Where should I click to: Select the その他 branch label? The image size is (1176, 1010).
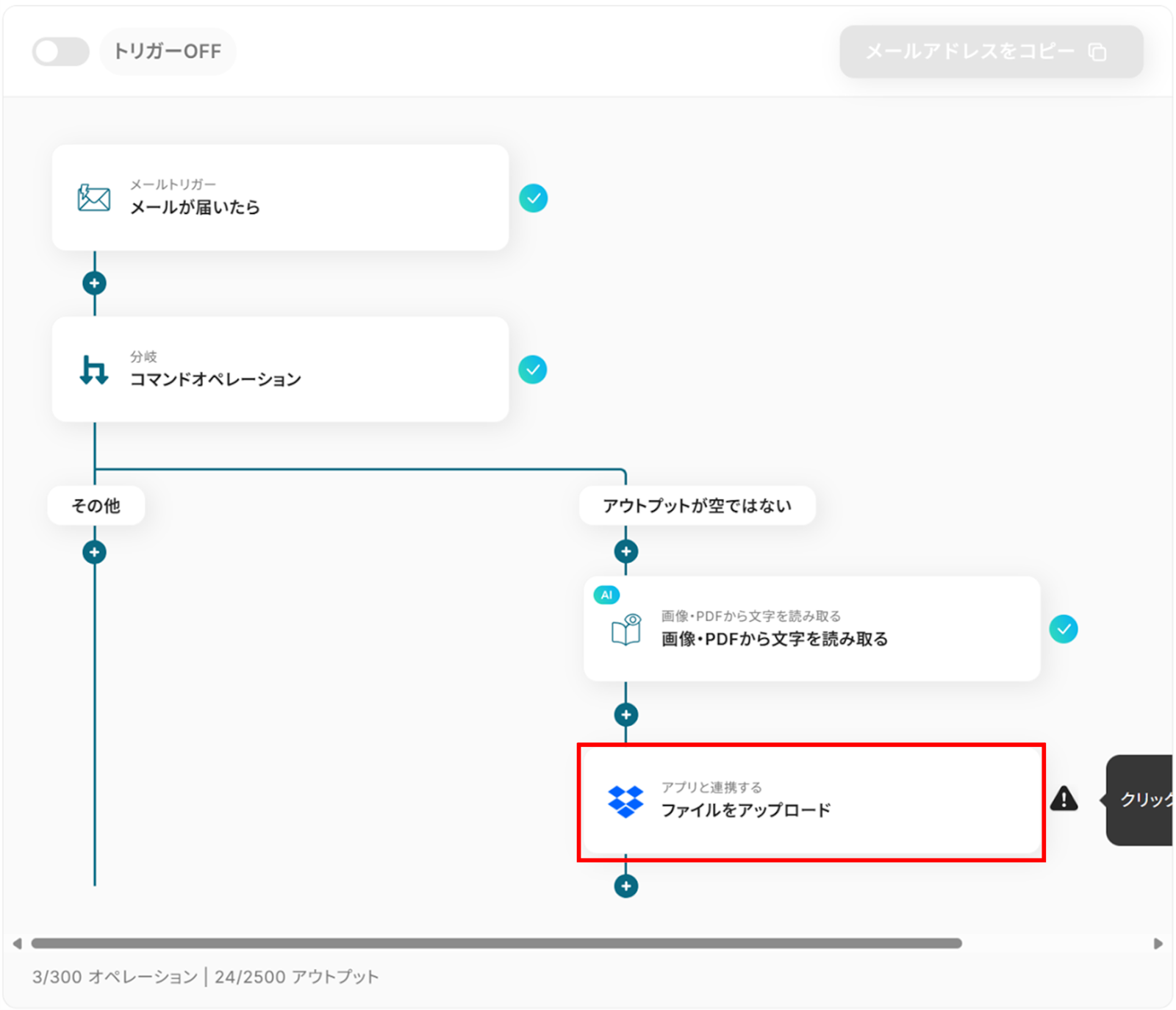pyautogui.click(x=96, y=506)
